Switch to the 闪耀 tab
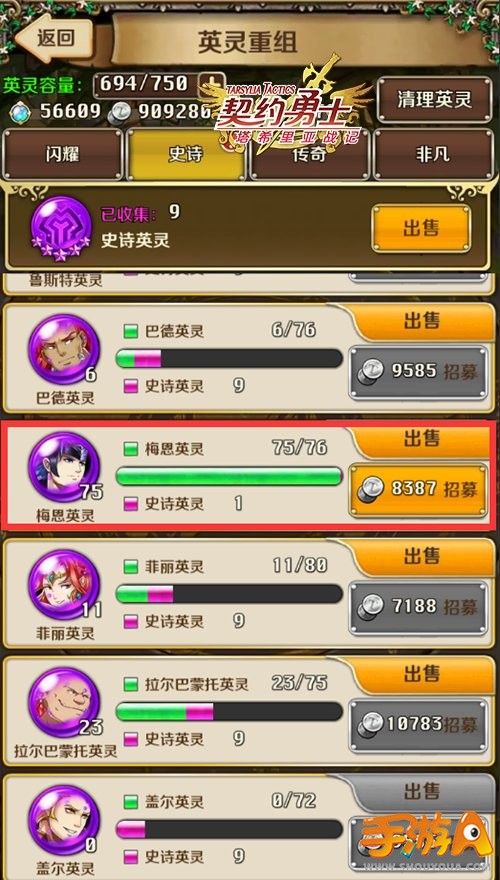The width and height of the screenshot is (500, 880). click(62, 154)
